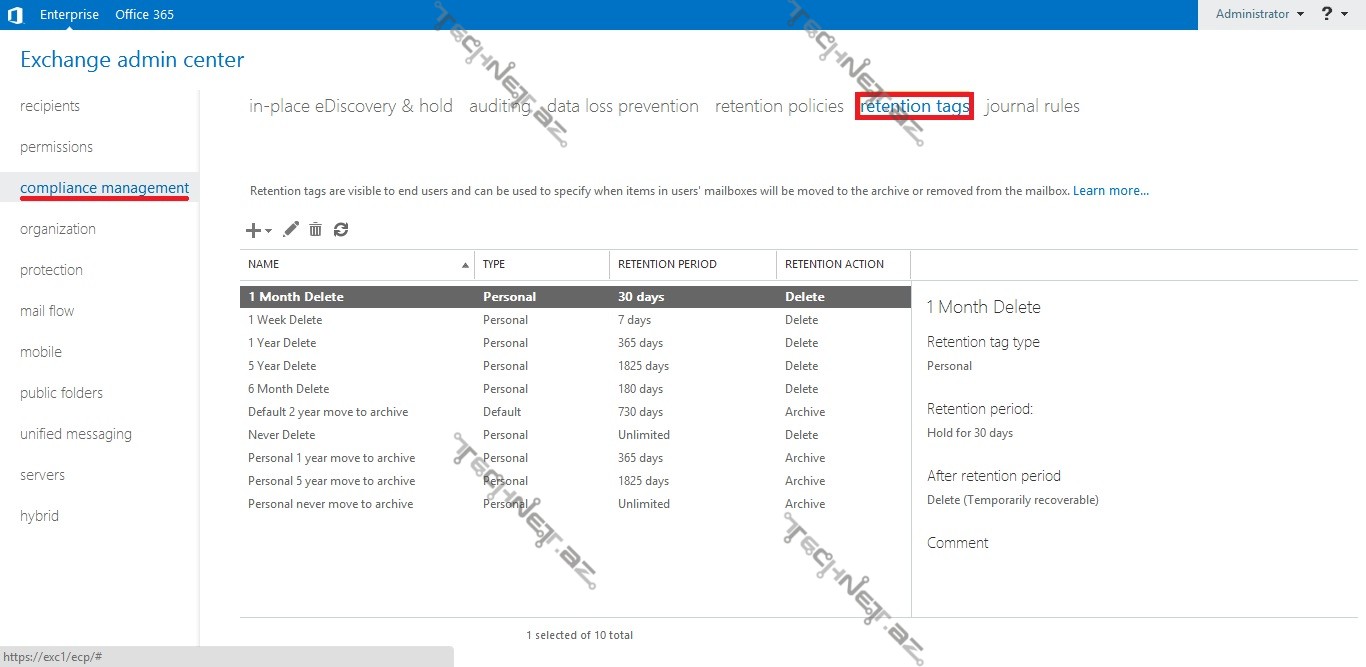Go to the mail flow section
The image size is (1366, 667).
tap(47, 311)
